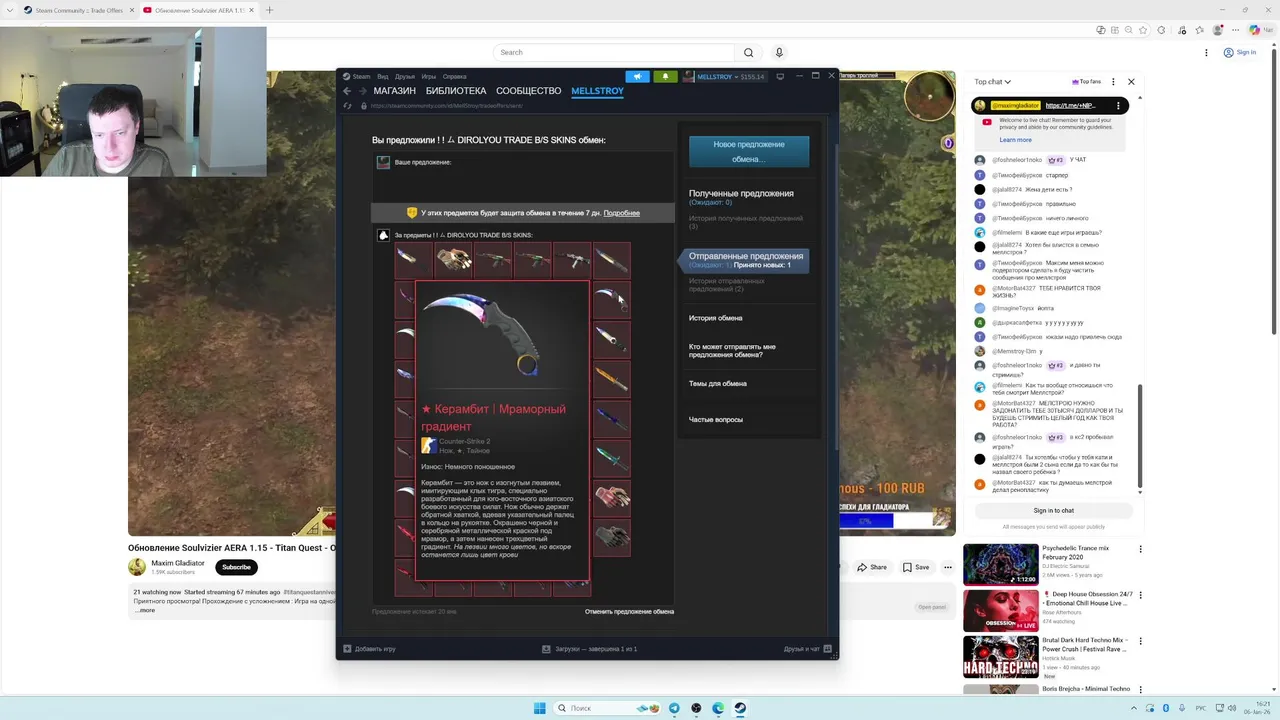
Task: Open Windows Start menu
Action: (x=540, y=708)
